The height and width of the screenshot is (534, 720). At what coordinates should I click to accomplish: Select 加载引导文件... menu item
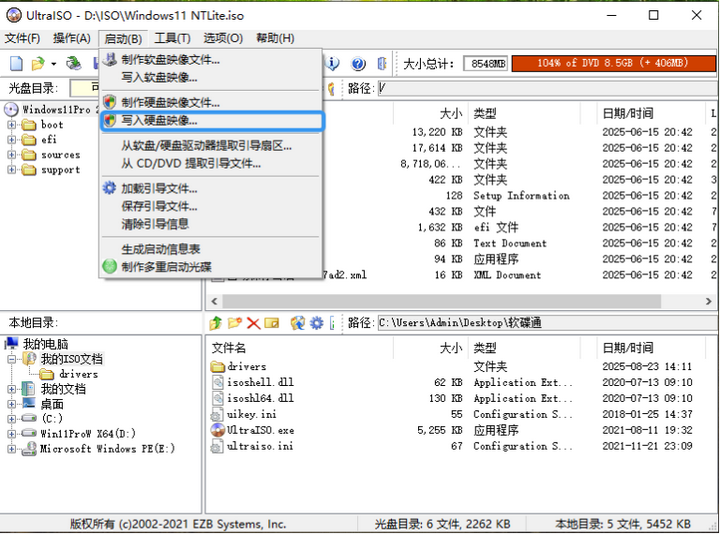(211, 189)
